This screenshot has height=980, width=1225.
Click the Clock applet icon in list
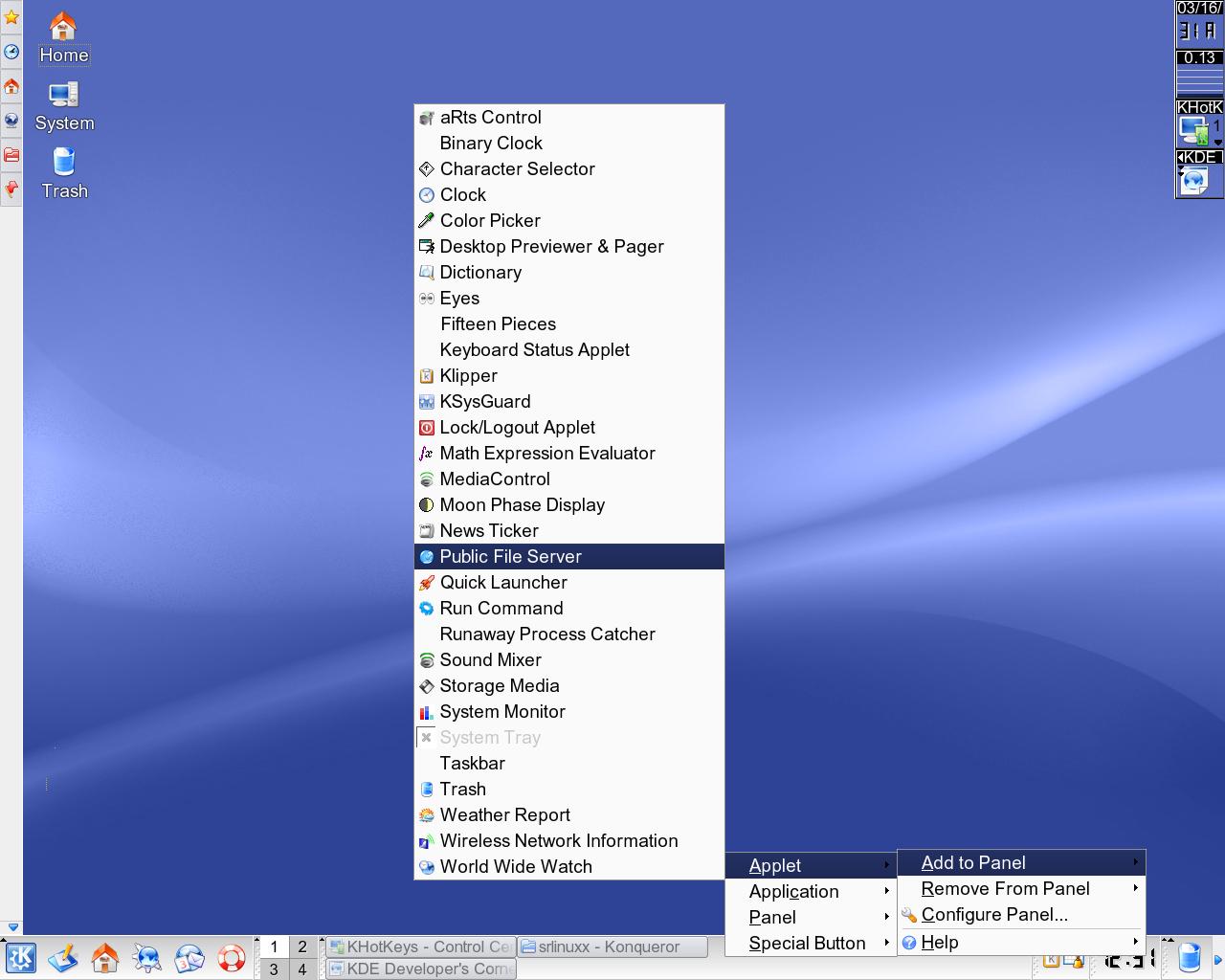[427, 195]
